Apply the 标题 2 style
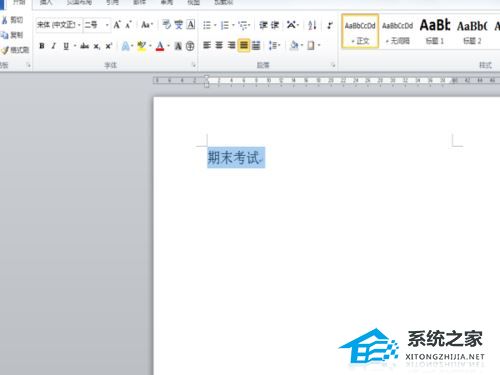Viewport: 500px width, 375px height. click(472, 32)
